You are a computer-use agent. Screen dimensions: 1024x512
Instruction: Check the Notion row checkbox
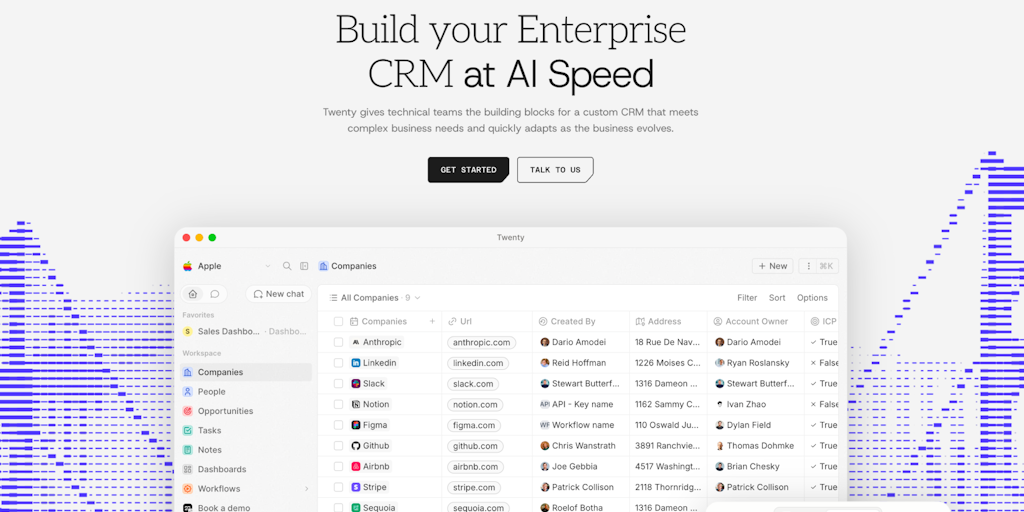click(338, 404)
